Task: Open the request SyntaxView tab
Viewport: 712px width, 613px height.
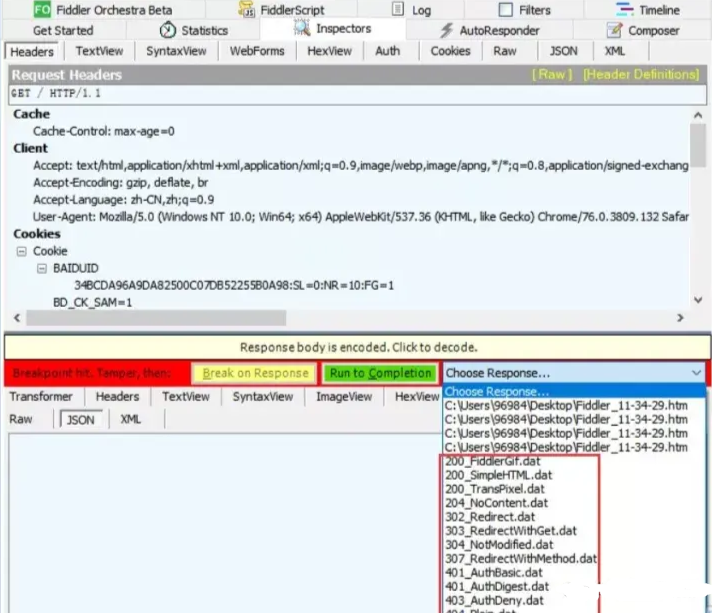Action: click(x=176, y=51)
